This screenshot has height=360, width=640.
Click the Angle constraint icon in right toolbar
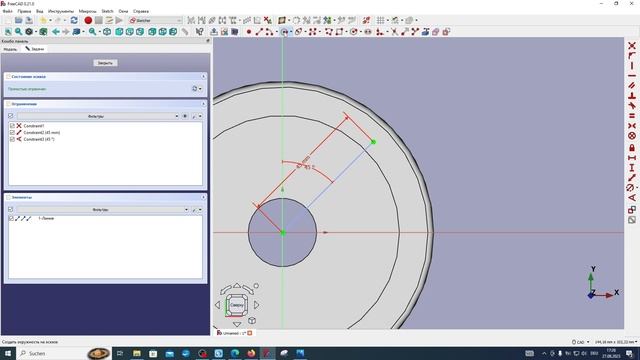pyautogui.click(x=632, y=198)
